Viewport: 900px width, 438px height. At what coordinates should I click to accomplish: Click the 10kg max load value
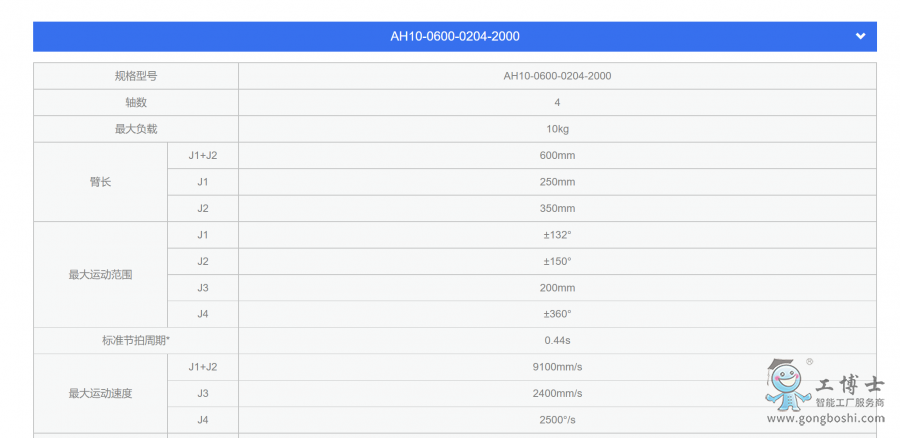click(x=557, y=129)
